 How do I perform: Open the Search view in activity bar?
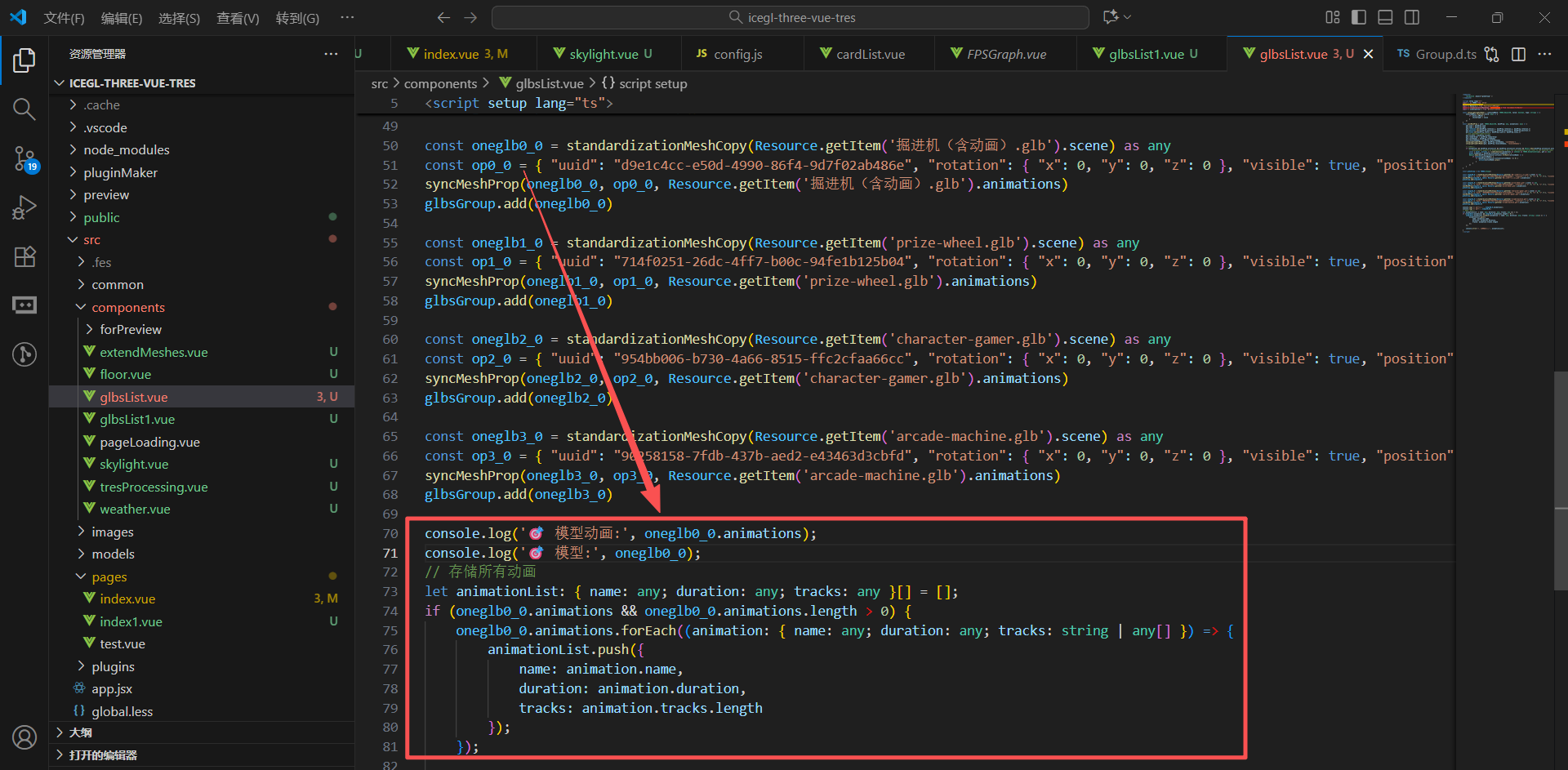[24, 109]
